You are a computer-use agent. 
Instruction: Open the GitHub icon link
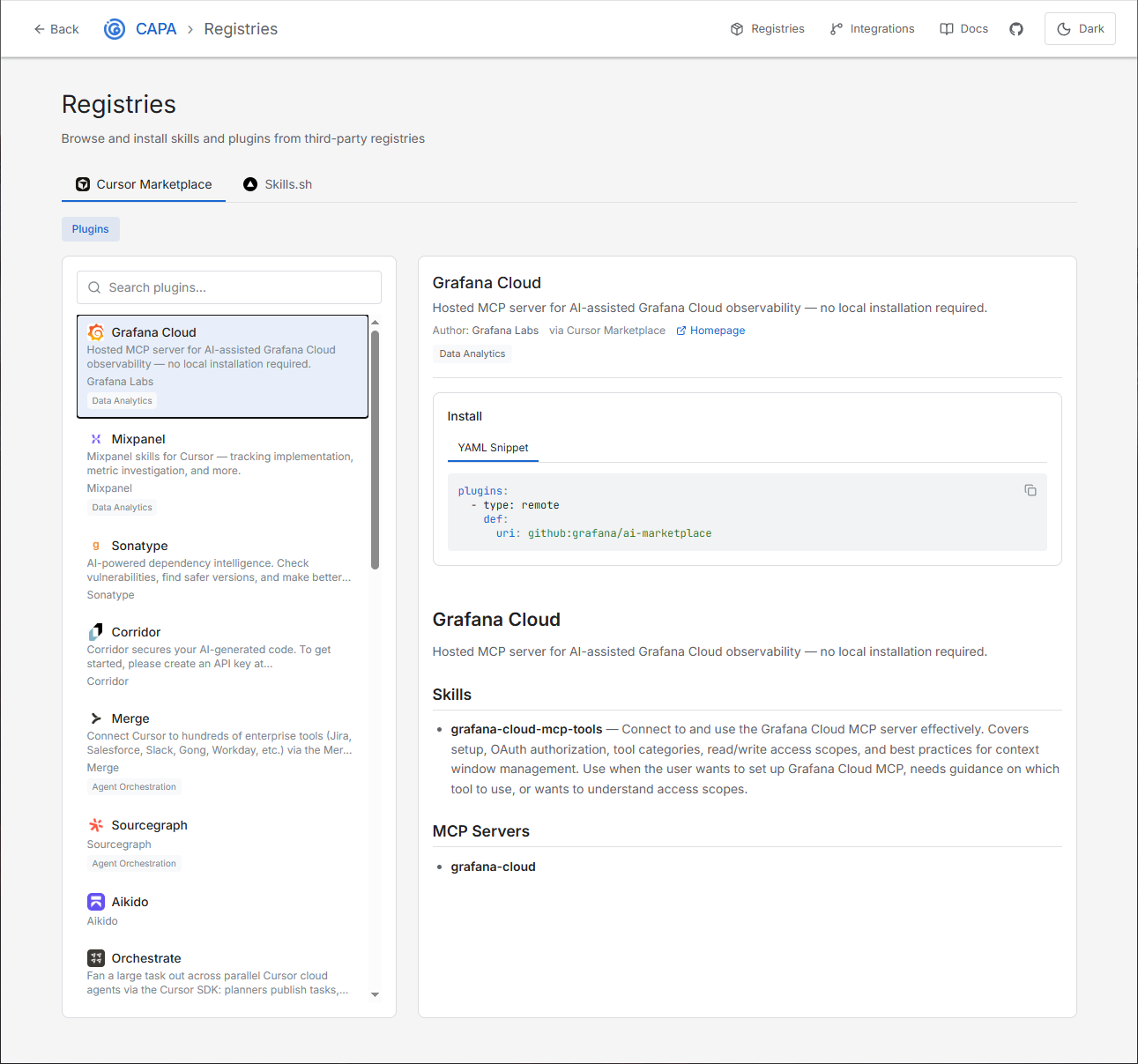click(x=1016, y=29)
